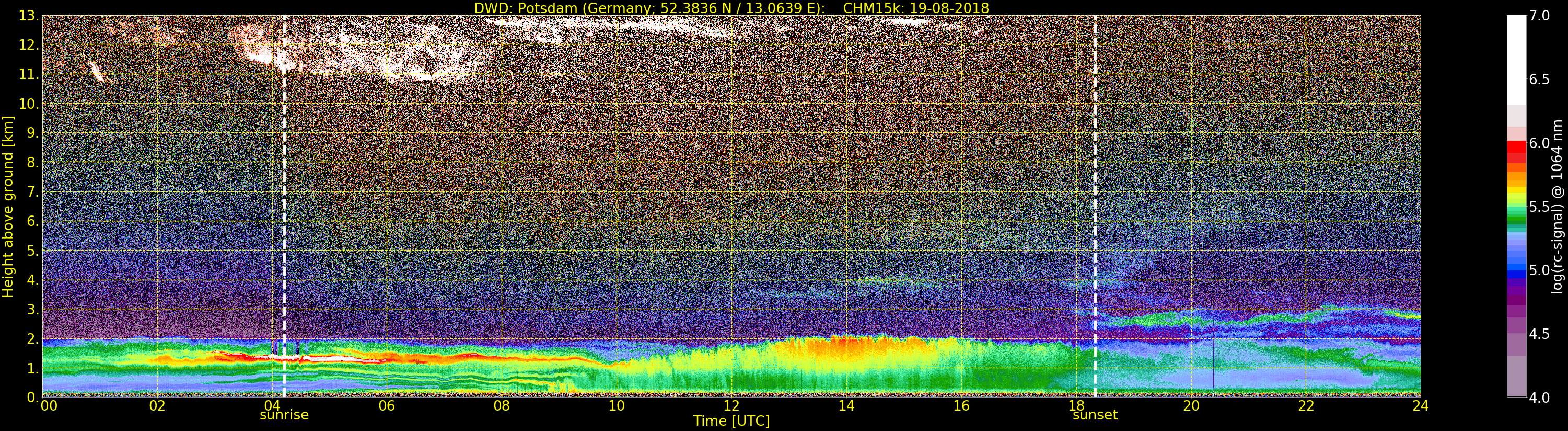Click the height axis tick '8.'
The width and height of the screenshot is (1568, 431).
pyautogui.click(x=32, y=163)
